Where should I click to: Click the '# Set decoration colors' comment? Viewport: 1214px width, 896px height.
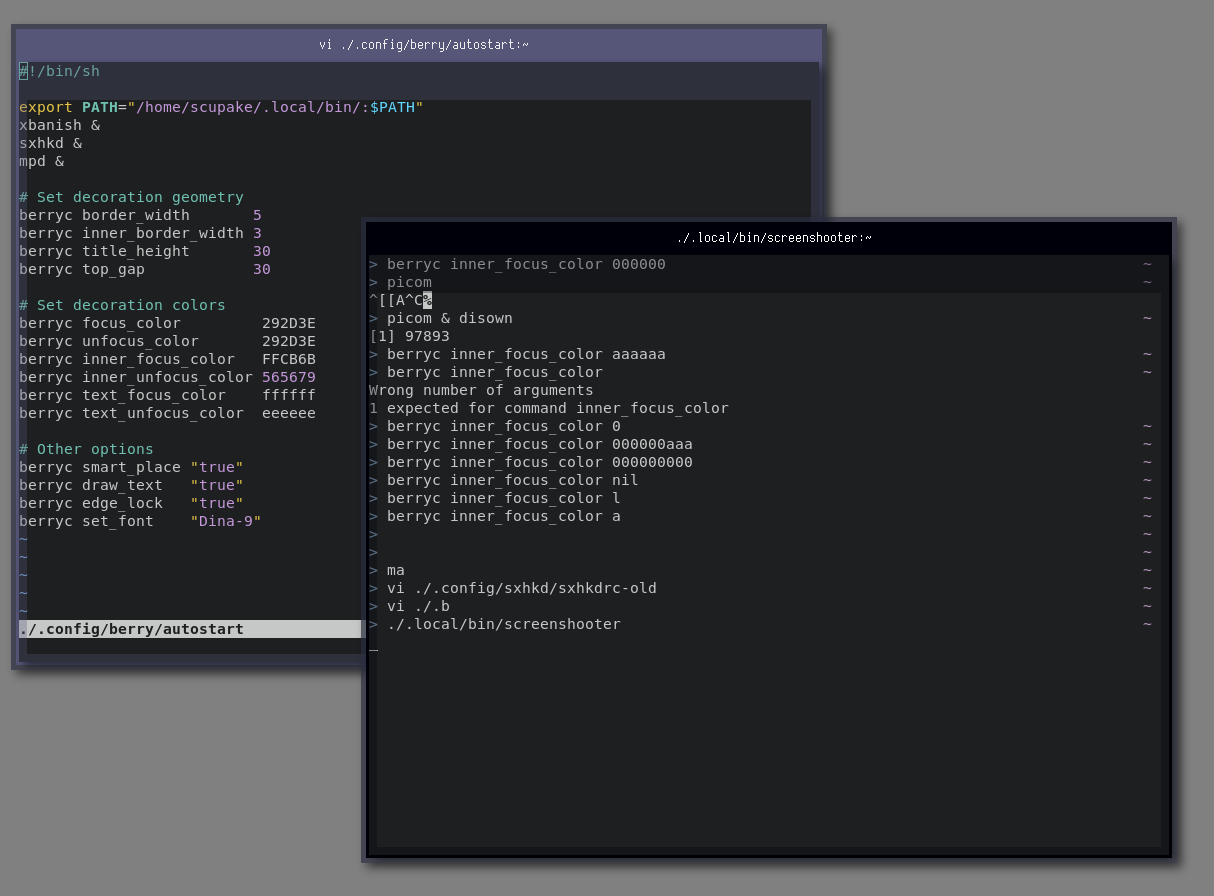[122, 305]
